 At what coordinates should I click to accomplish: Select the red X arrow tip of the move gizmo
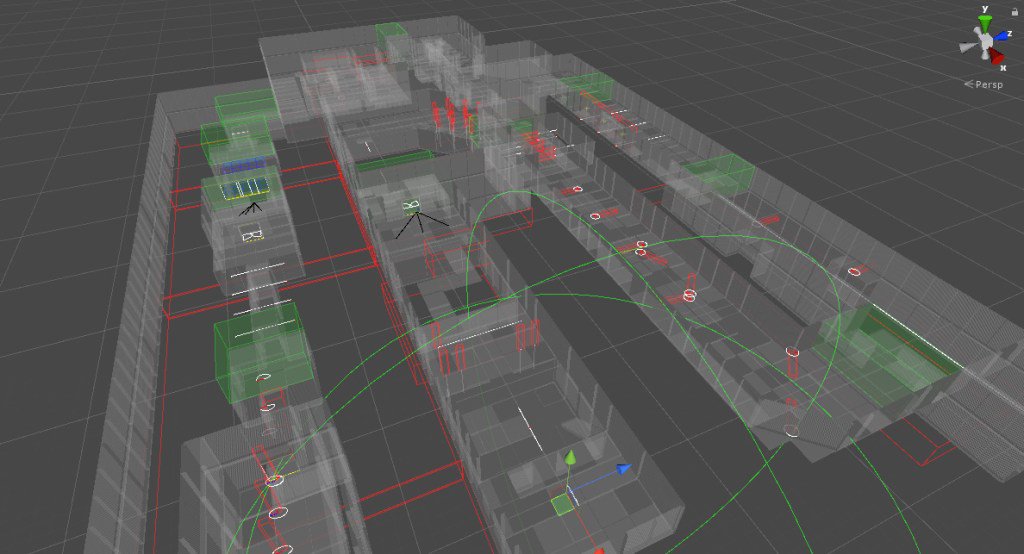tap(598, 551)
